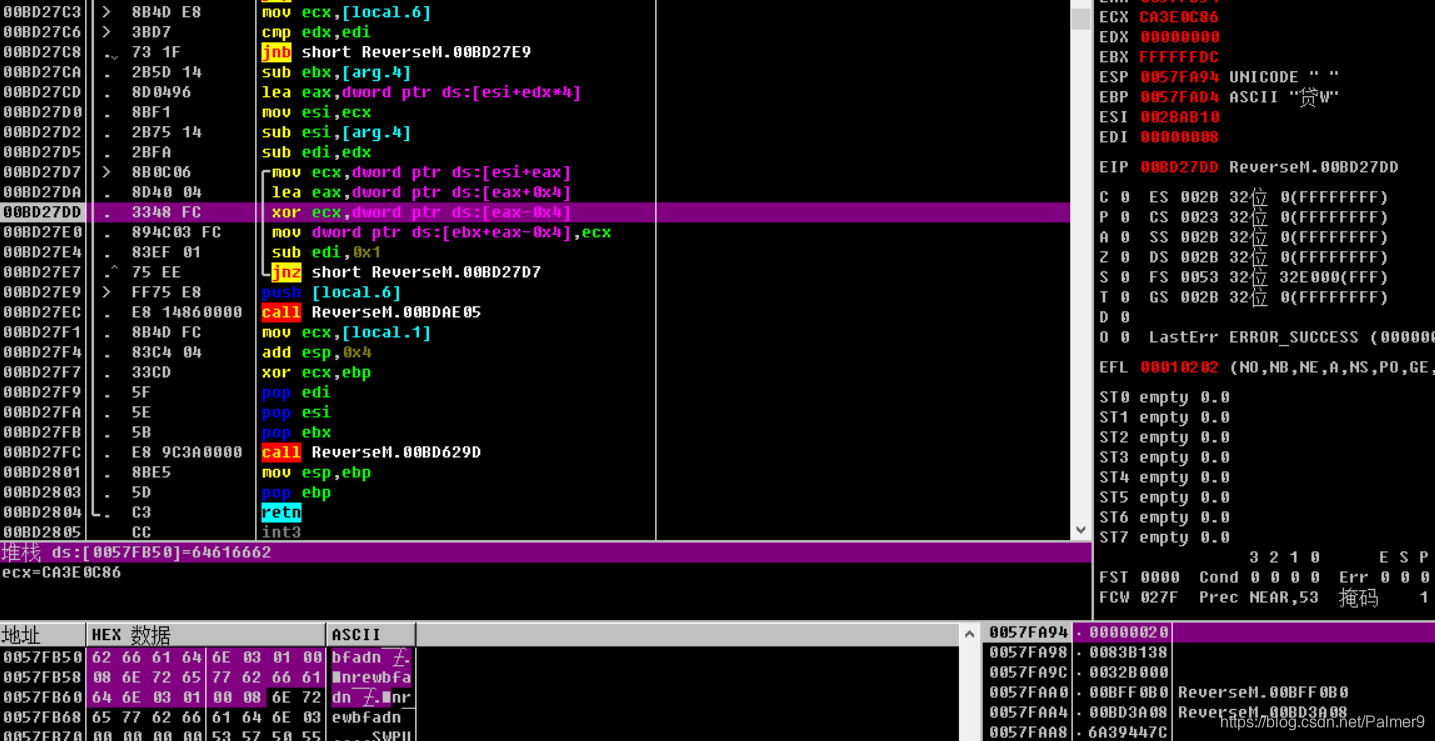This screenshot has height=741, width=1435.
Task: Select the mov esi,ecx instruction
Action: pyautogui.click(x=316, y=112)
